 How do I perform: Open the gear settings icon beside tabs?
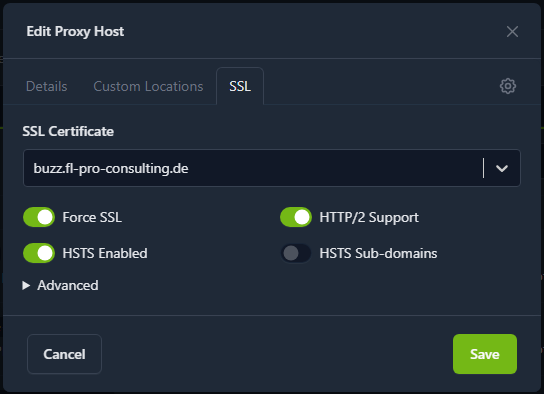[x=508, y=86]
